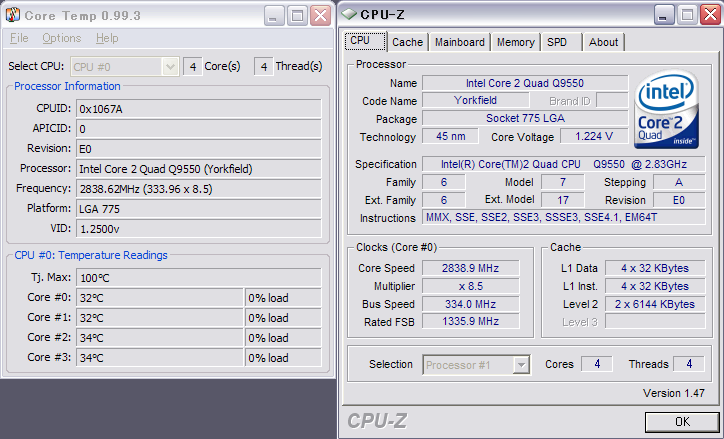724x439 pixels.
Task: Switch to the Cache tab
Action: (407, 42)
